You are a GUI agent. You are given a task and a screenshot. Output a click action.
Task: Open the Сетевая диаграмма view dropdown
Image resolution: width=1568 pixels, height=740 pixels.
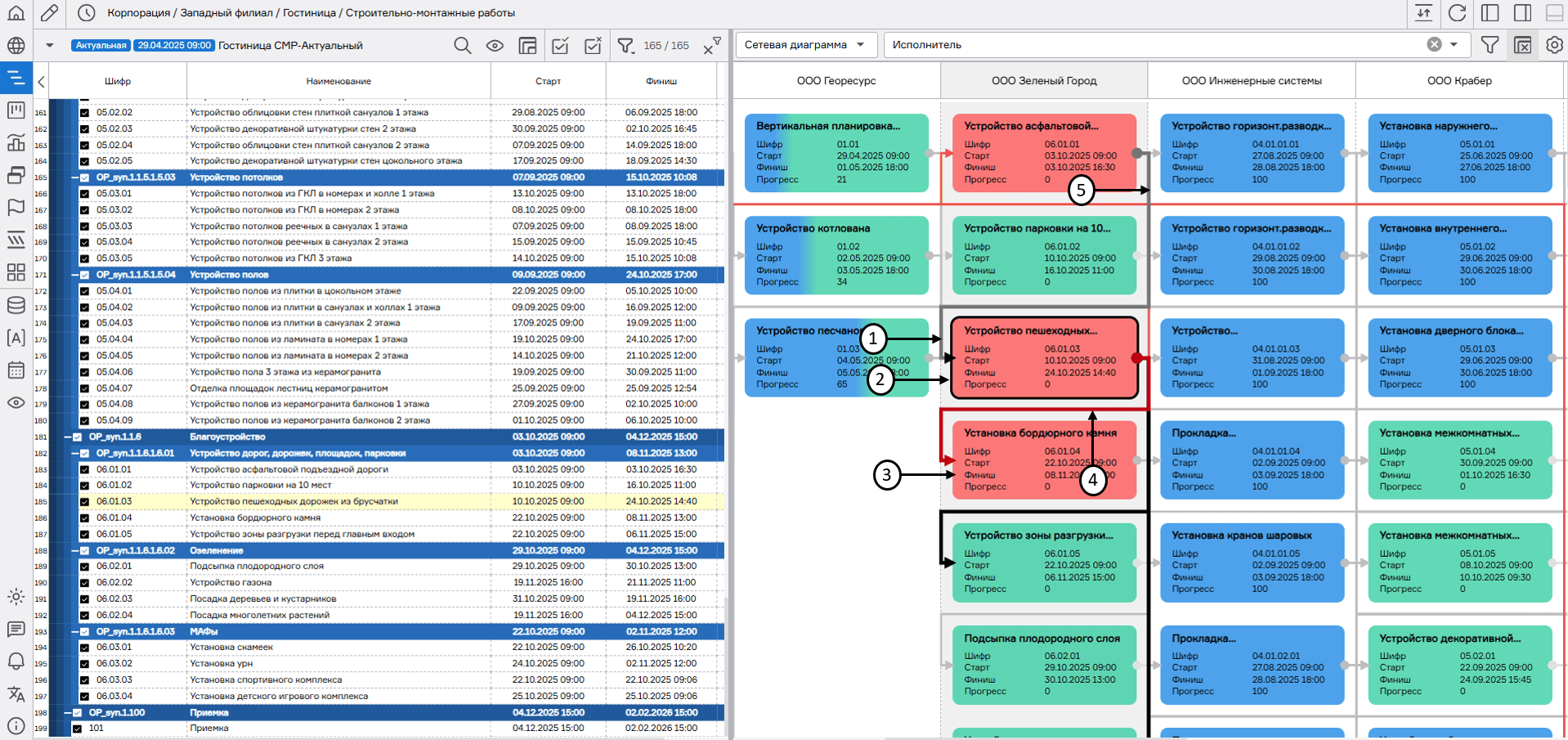(x=805, y=45)
